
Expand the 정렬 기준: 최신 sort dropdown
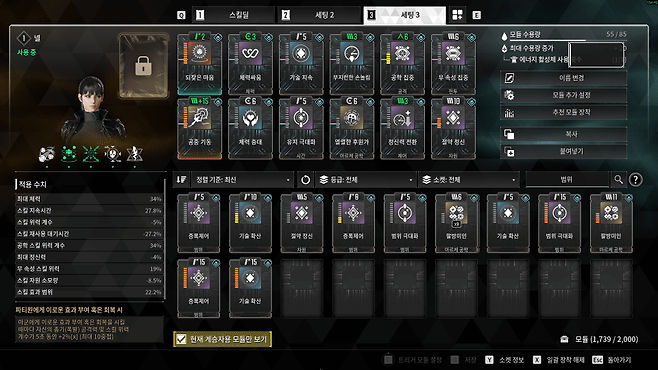pos(242,180)
